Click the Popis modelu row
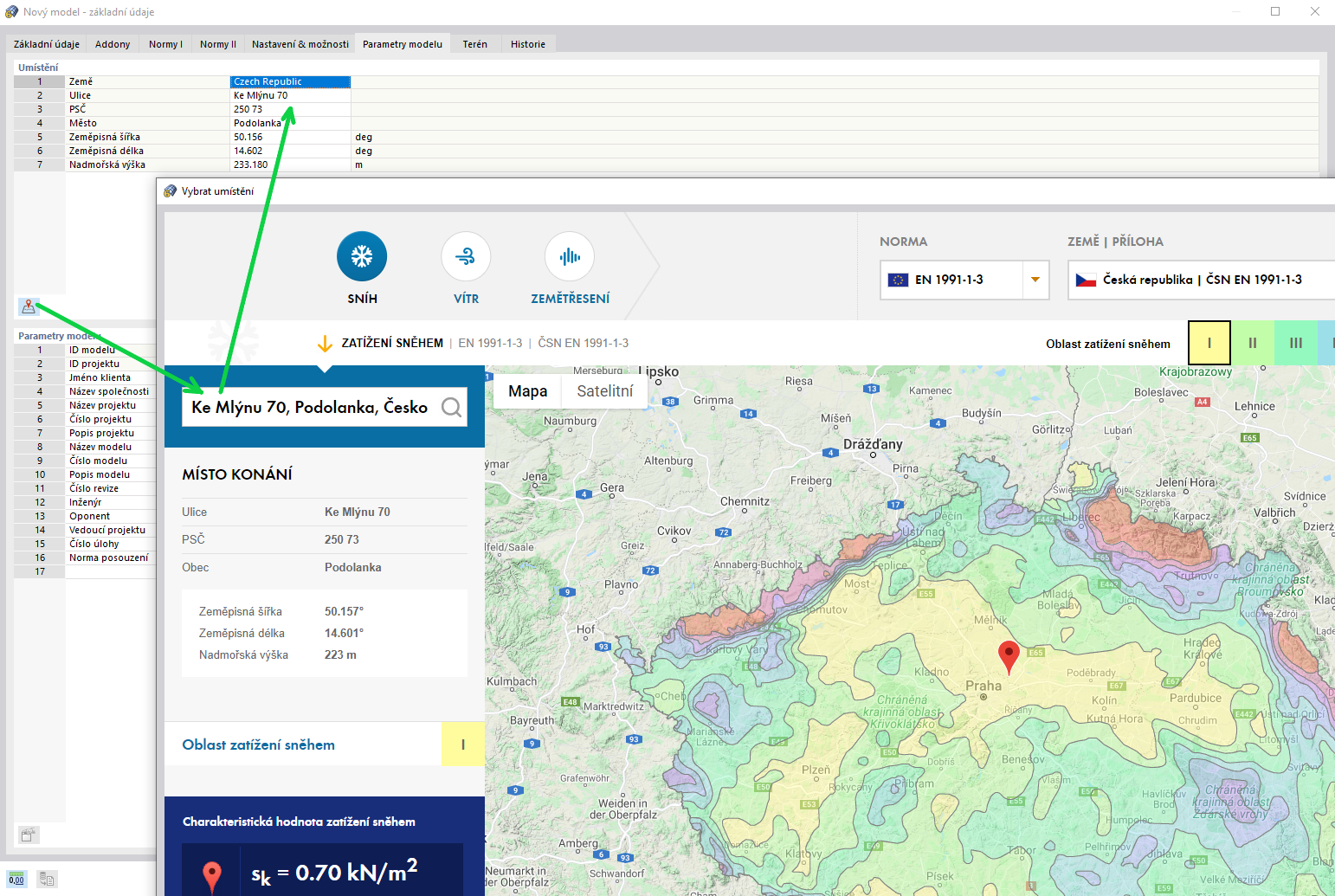1335x896 pixels. point(85,474)
